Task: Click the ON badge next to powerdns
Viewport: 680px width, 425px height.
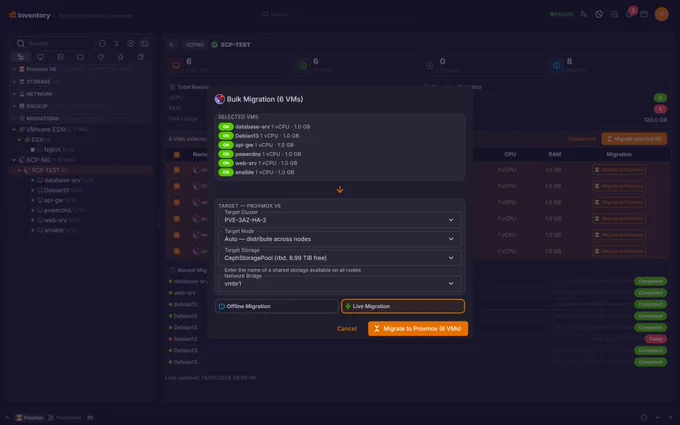Action: tap(226, 154)
